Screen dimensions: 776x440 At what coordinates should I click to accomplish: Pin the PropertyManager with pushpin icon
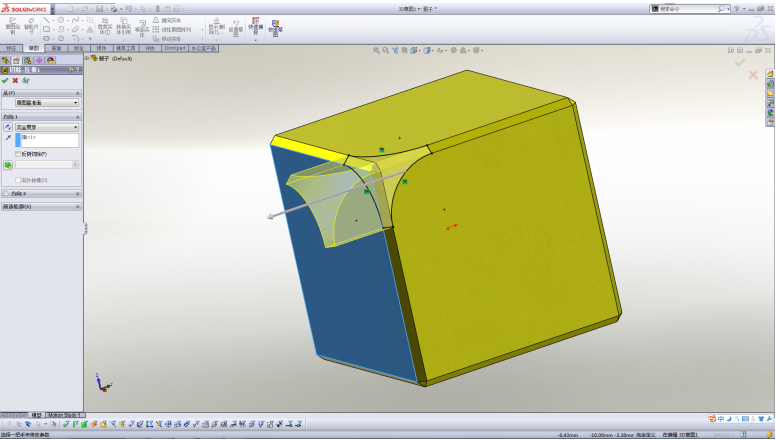[x=71, y=70]
